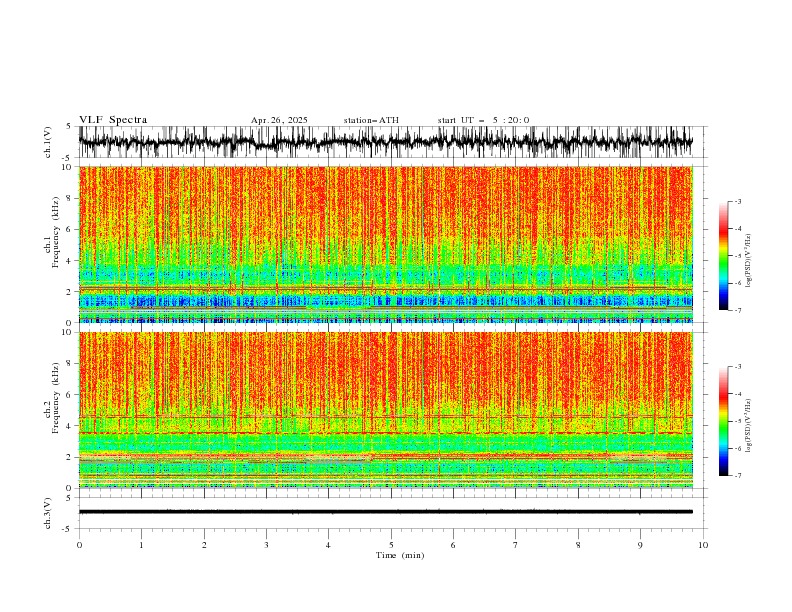The height and width of the screenshot is (612, 792).
Task: Click the 'ch.1(V)' waveform axis label
Action: tap(48, 142)
